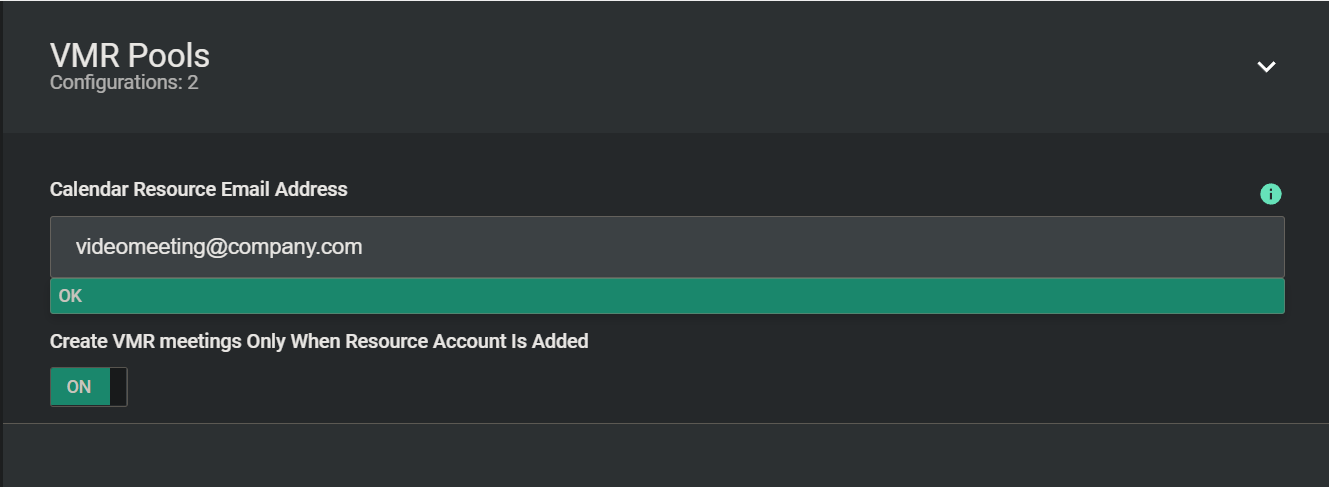Screen dimensions: 1329x487
Task: Select the VMR Pools heading
Action: point(130,55)
